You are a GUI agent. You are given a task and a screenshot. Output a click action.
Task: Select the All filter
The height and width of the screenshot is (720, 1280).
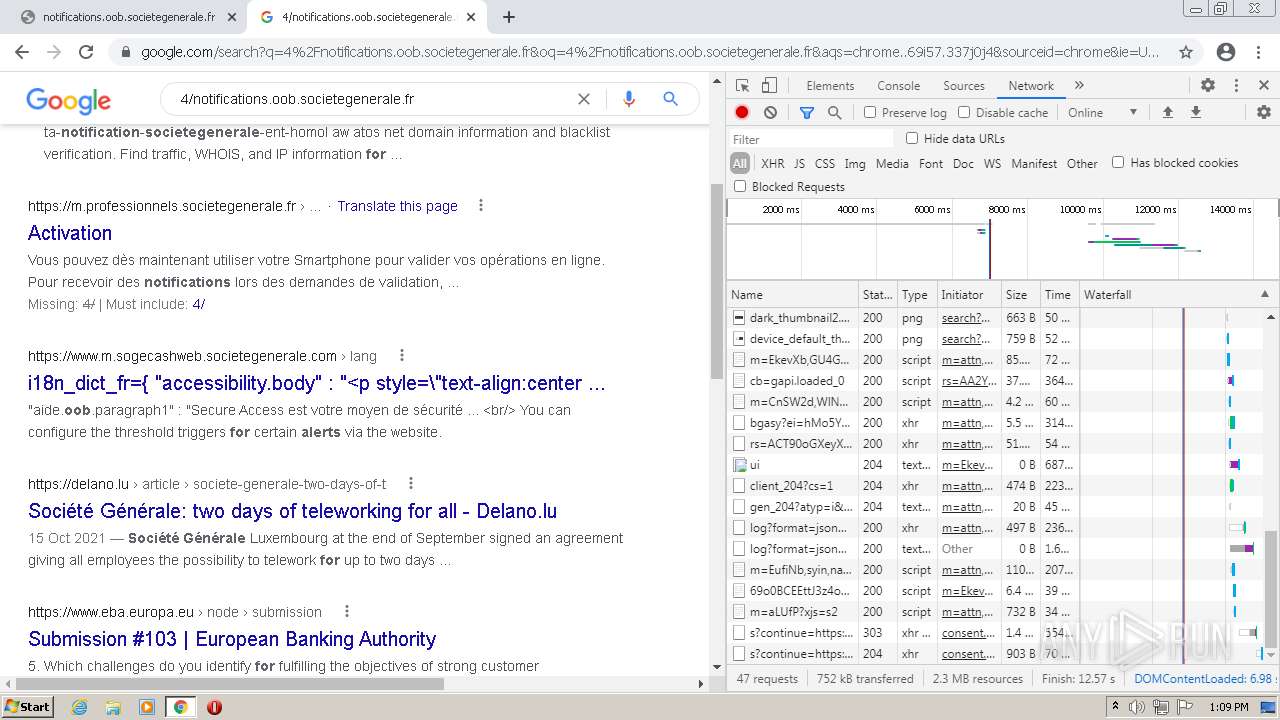click(740, 163)
